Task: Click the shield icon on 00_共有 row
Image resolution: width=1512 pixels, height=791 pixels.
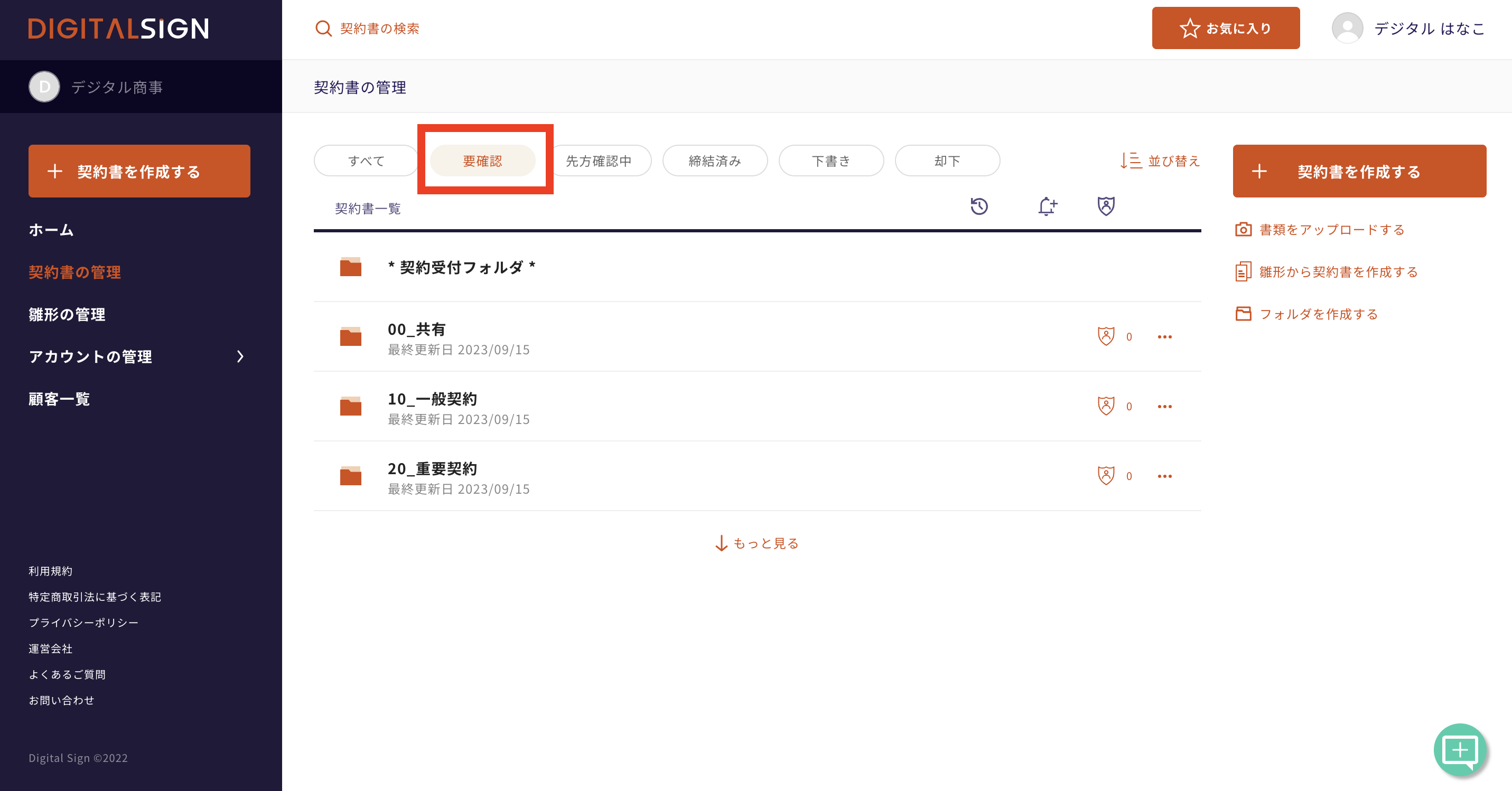Action: click(1106, 336)
